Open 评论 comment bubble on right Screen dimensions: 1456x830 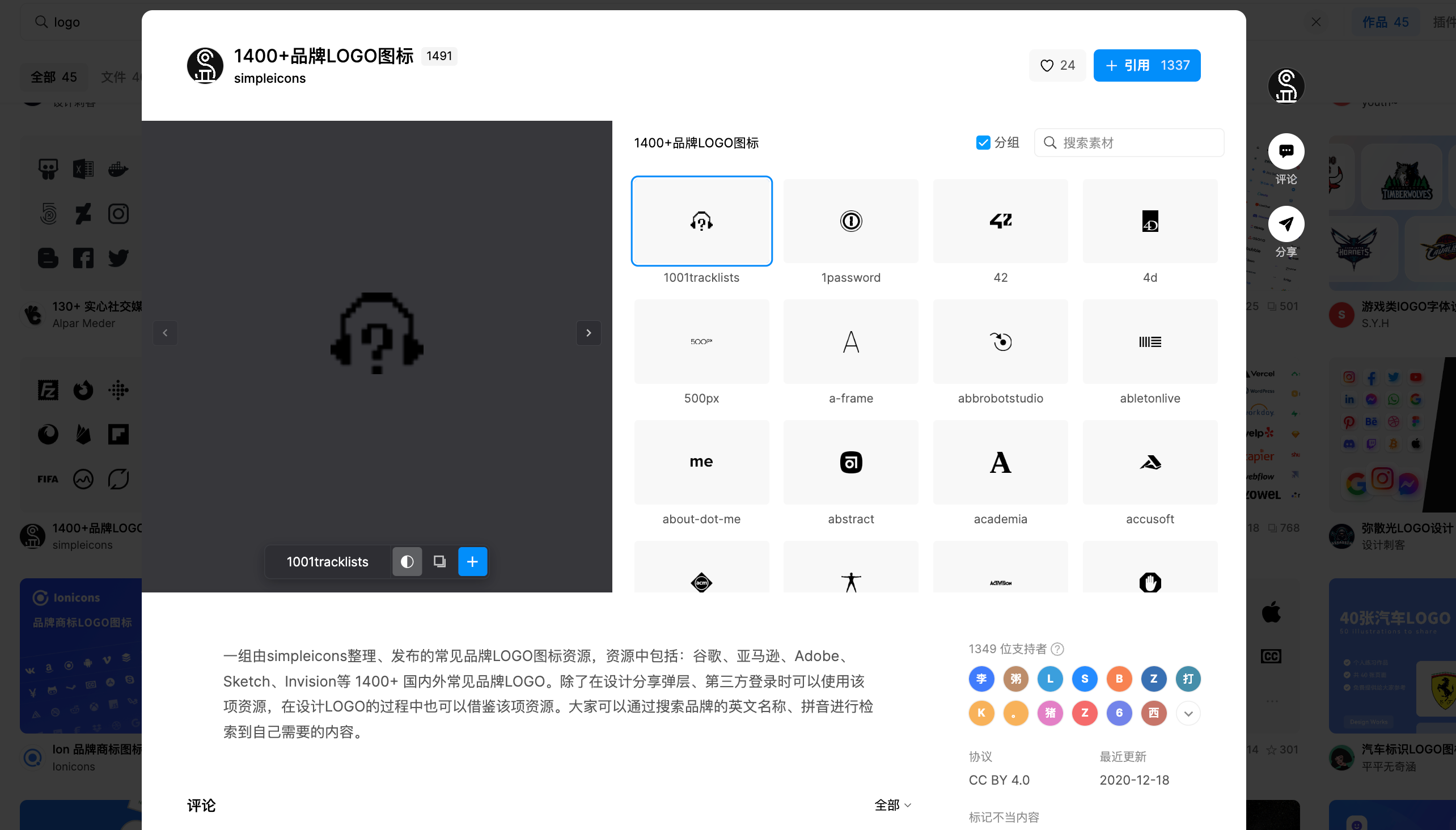click(x=1286, y=151)
